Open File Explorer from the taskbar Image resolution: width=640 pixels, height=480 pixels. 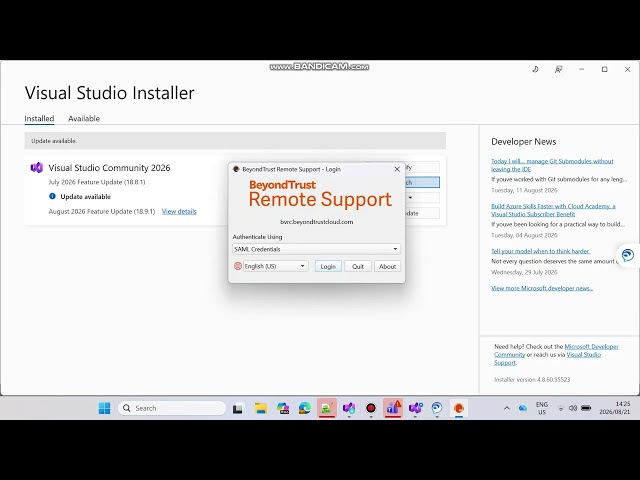tap(260, 408)
